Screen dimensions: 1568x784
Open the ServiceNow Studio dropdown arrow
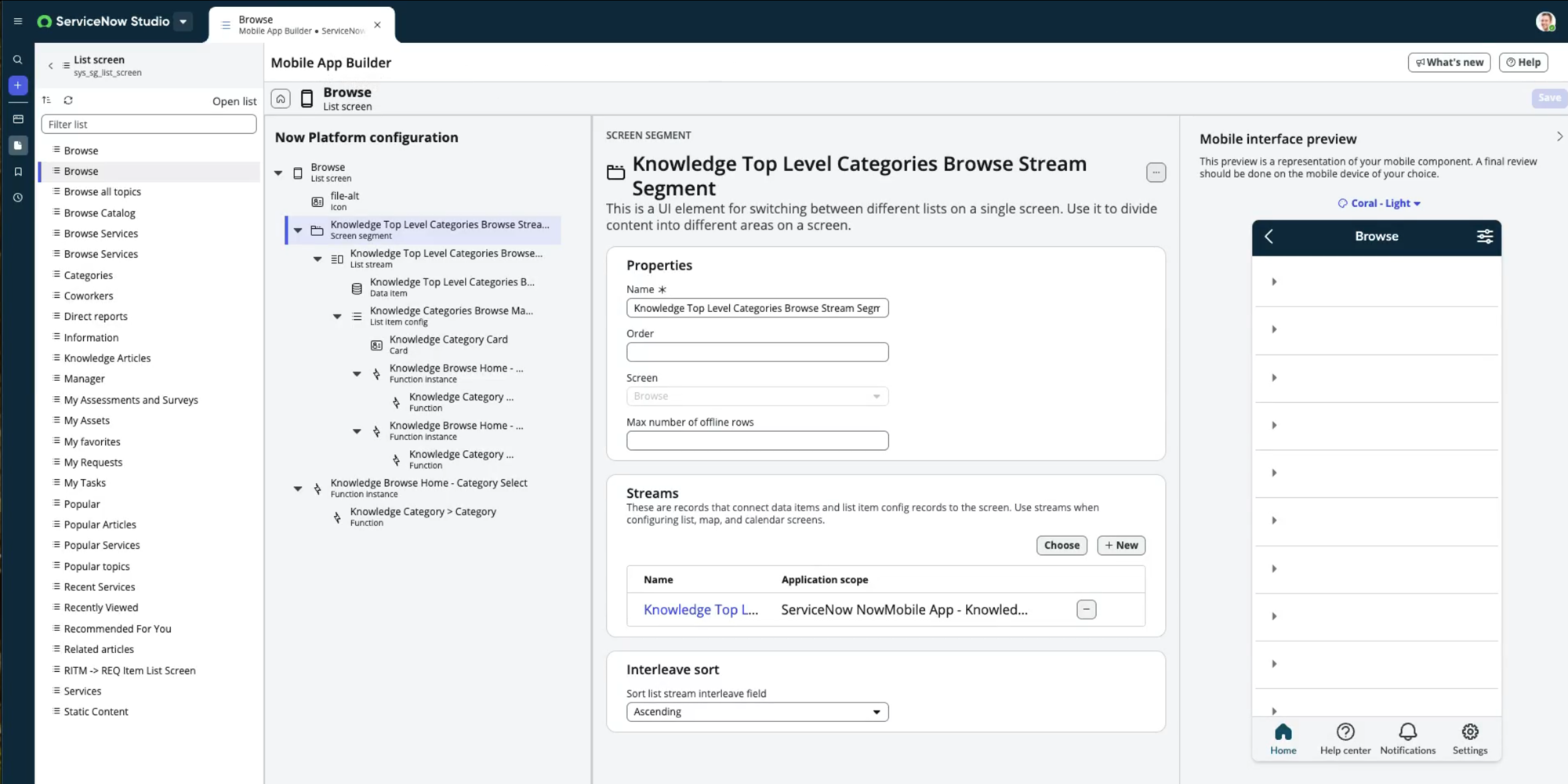point(183,21)
